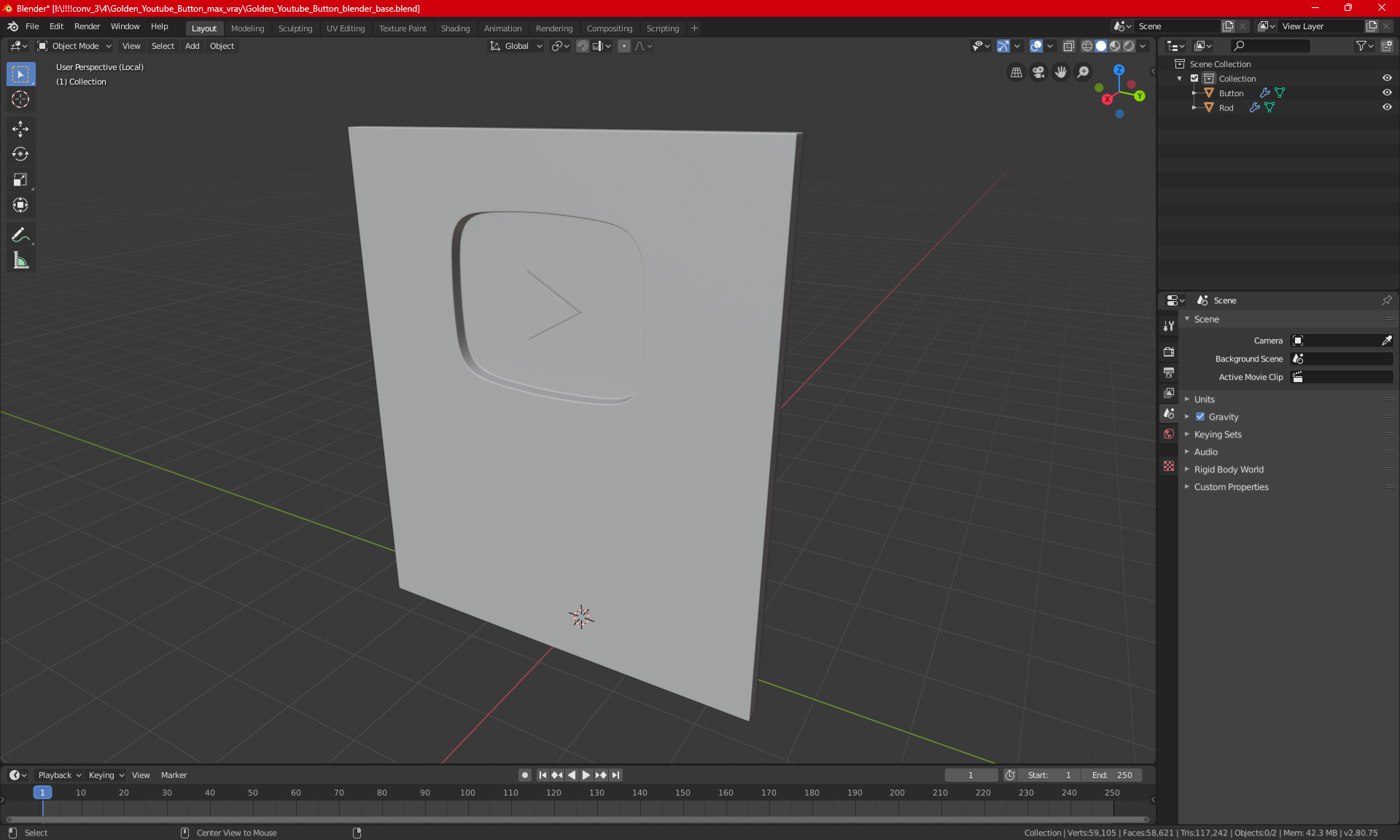The image size is (1400, 840).
Task: Expand the Audio panel
Action: 1205,452
